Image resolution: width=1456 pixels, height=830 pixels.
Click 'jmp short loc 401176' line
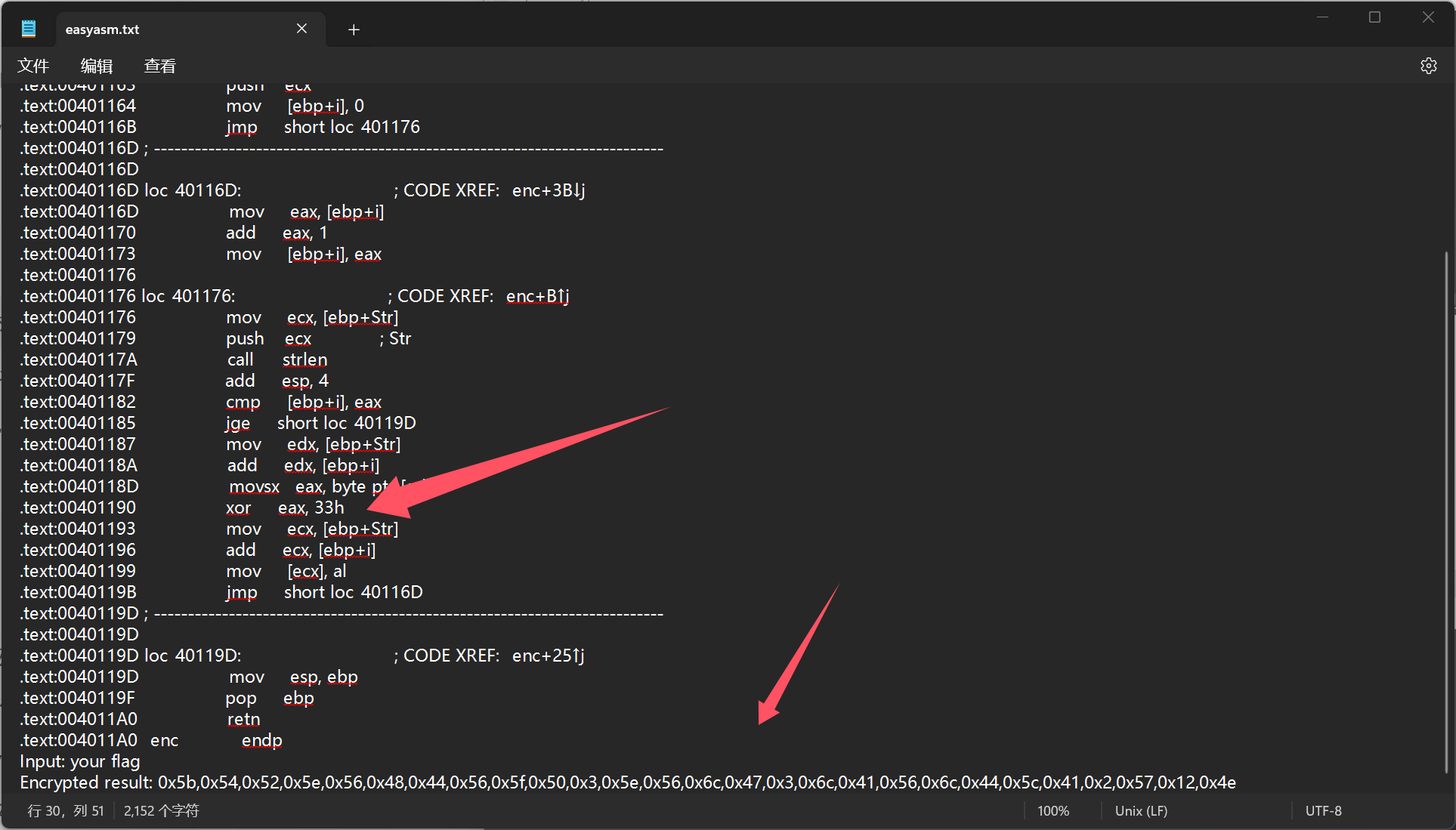[x=220, y=127]
